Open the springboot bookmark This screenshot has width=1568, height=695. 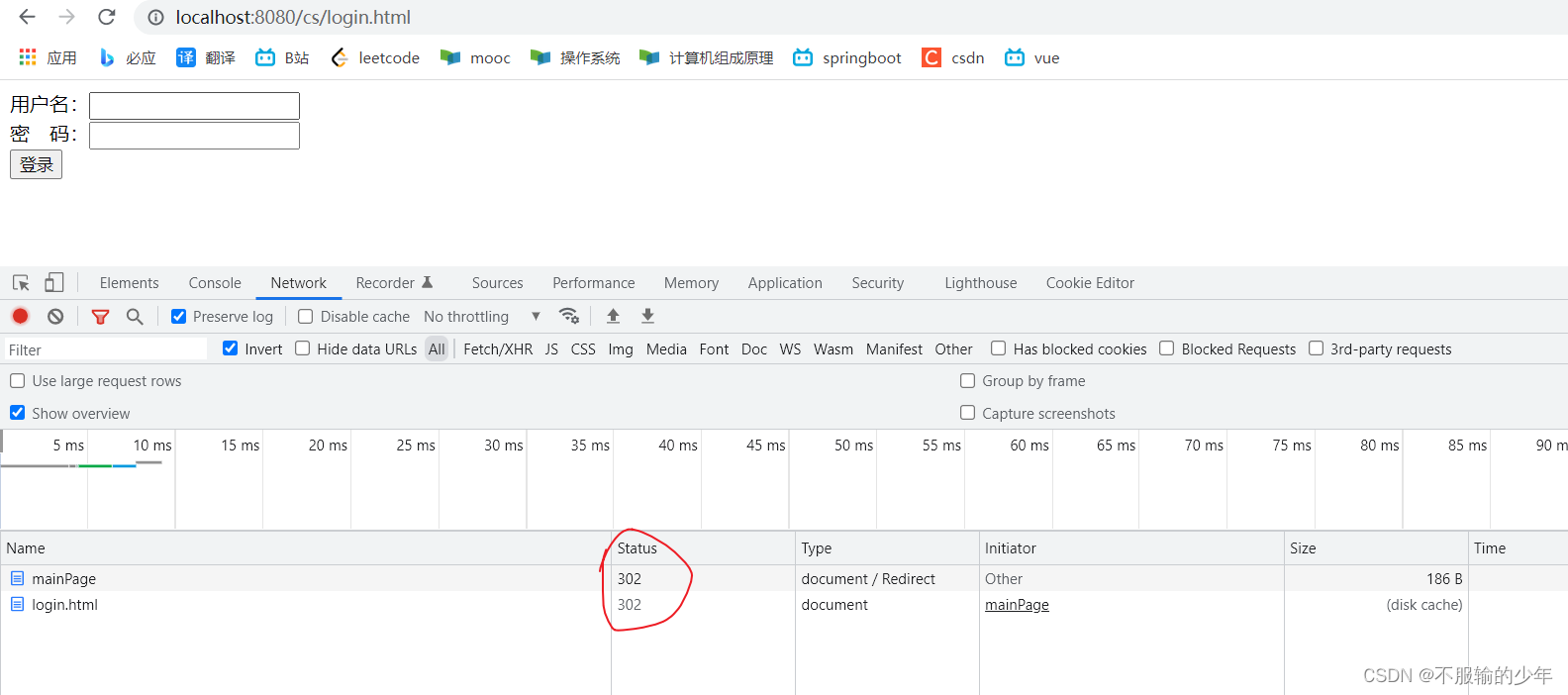(847, 57)
